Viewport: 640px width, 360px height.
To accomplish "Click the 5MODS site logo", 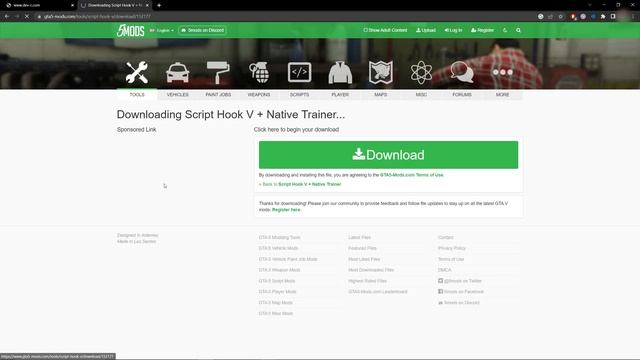I will (x=131, y=30).
